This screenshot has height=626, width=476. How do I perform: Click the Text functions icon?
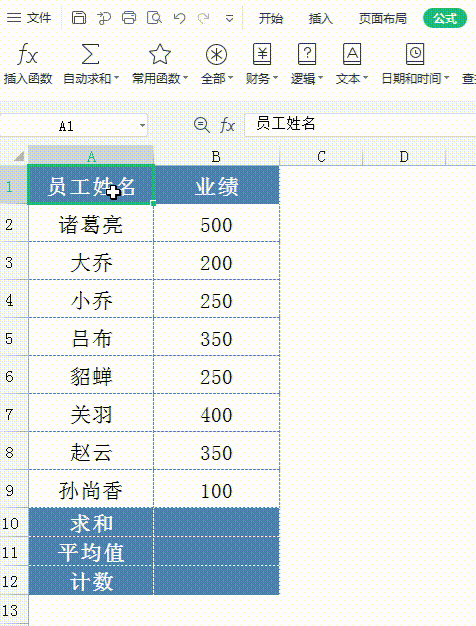tap(352, 54)
